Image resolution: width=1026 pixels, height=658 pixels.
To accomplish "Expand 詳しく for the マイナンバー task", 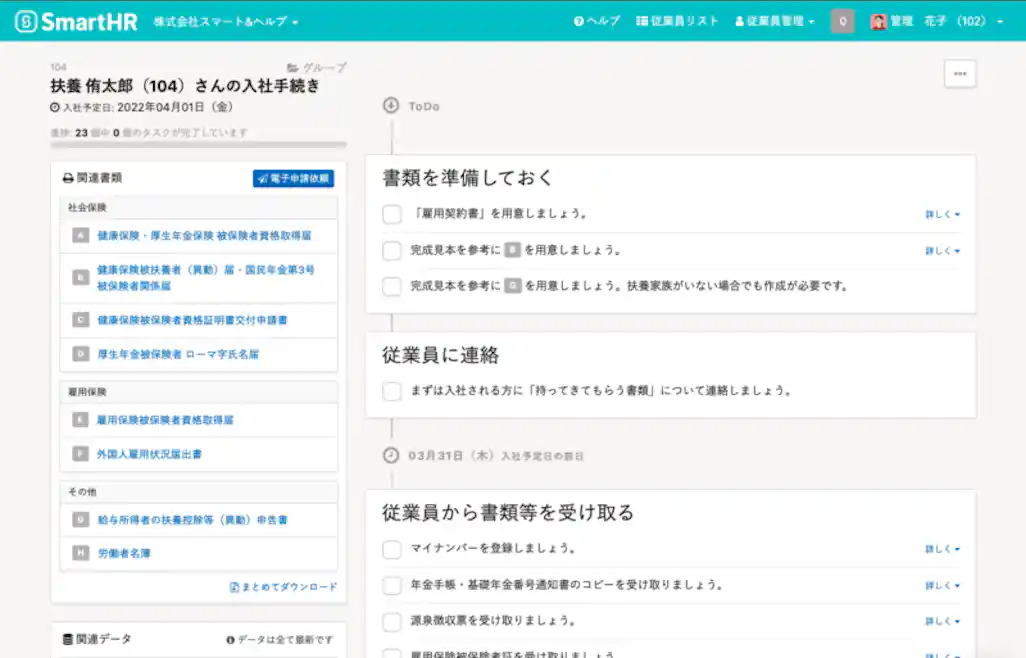I will tap(941, 548).
